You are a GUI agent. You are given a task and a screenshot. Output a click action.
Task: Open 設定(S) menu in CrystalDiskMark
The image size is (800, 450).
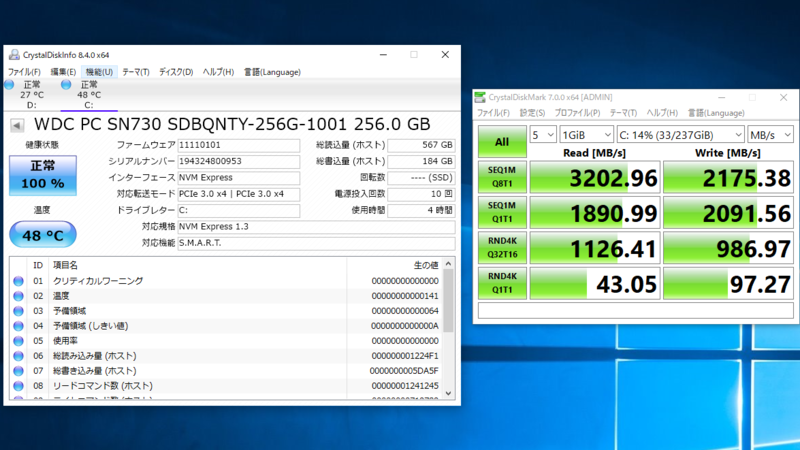pyautogui.click(x=532, y=113)
